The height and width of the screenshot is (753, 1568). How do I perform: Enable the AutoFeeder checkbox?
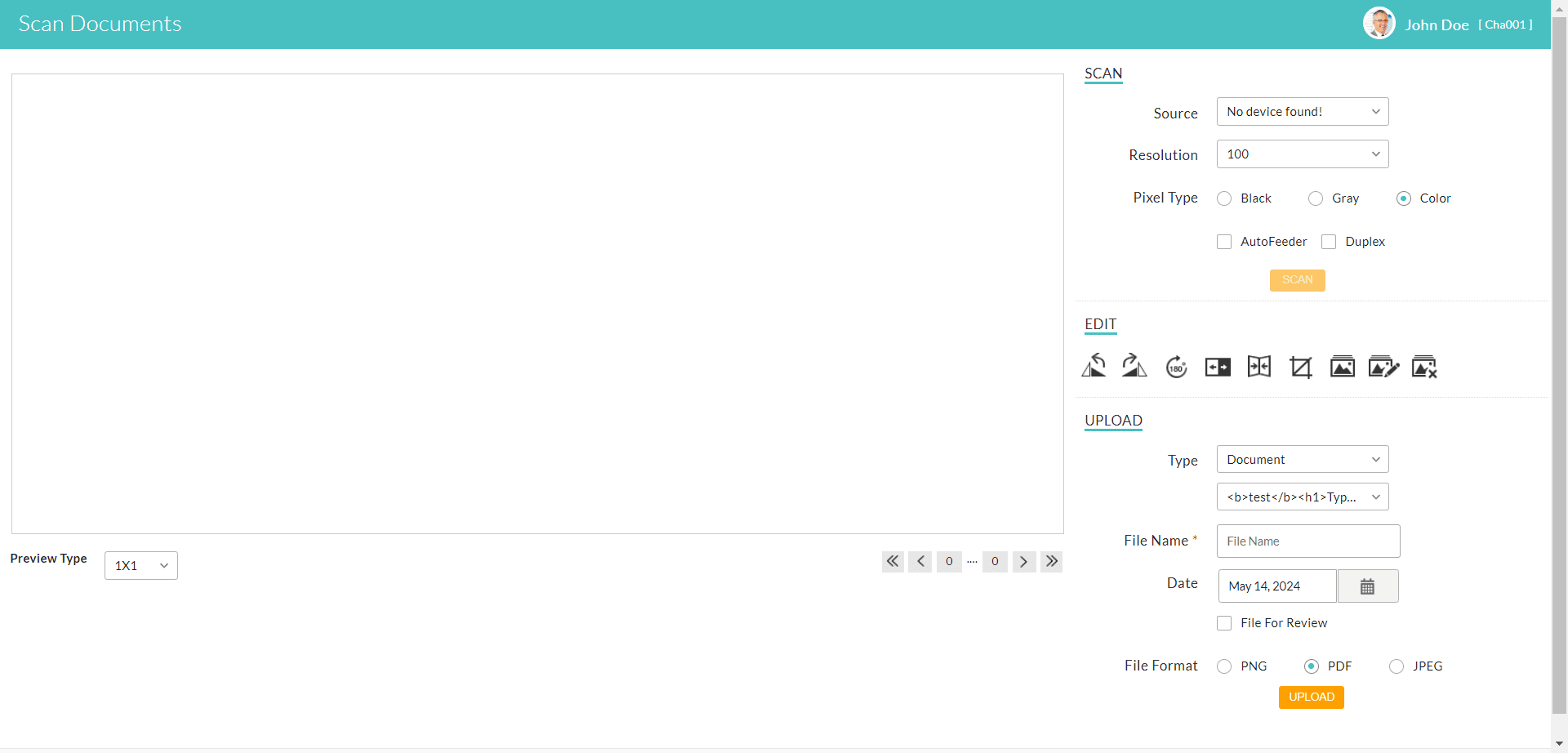pos(1224,242)
